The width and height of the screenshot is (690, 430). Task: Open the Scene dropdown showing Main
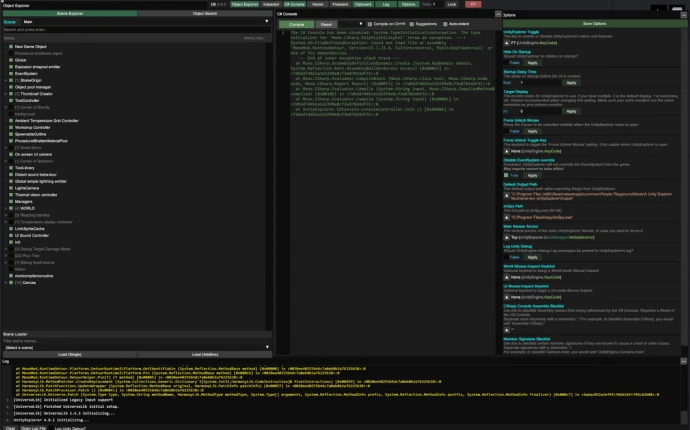click(145, 22)
